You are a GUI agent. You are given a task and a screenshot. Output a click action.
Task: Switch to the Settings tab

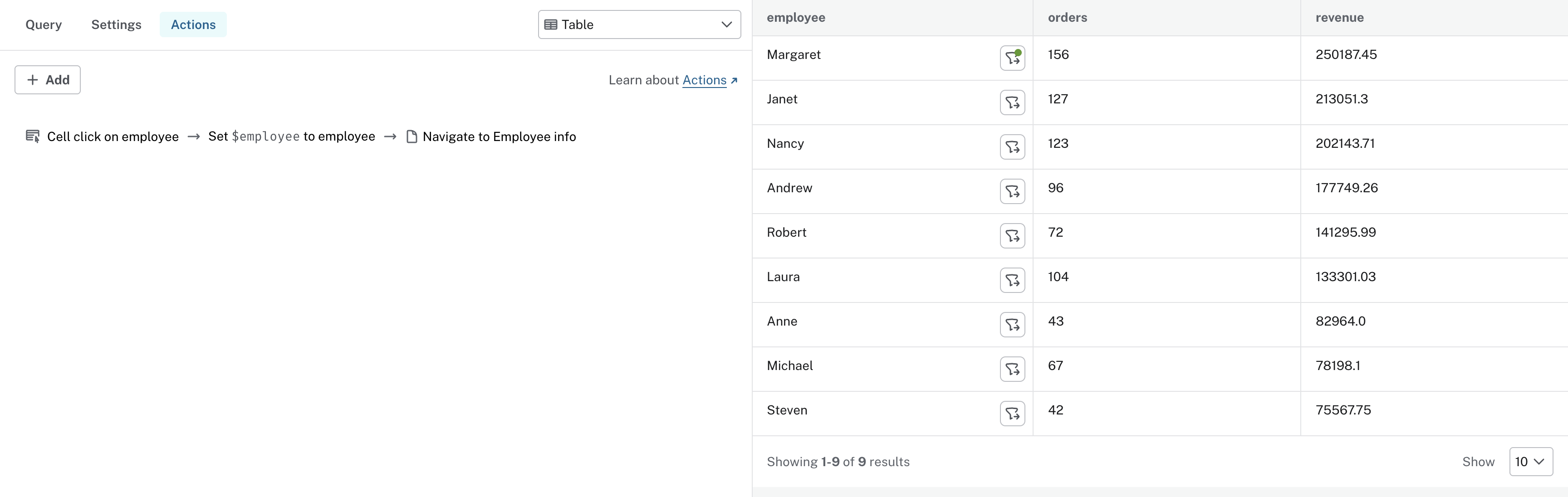tap(116, 25)
